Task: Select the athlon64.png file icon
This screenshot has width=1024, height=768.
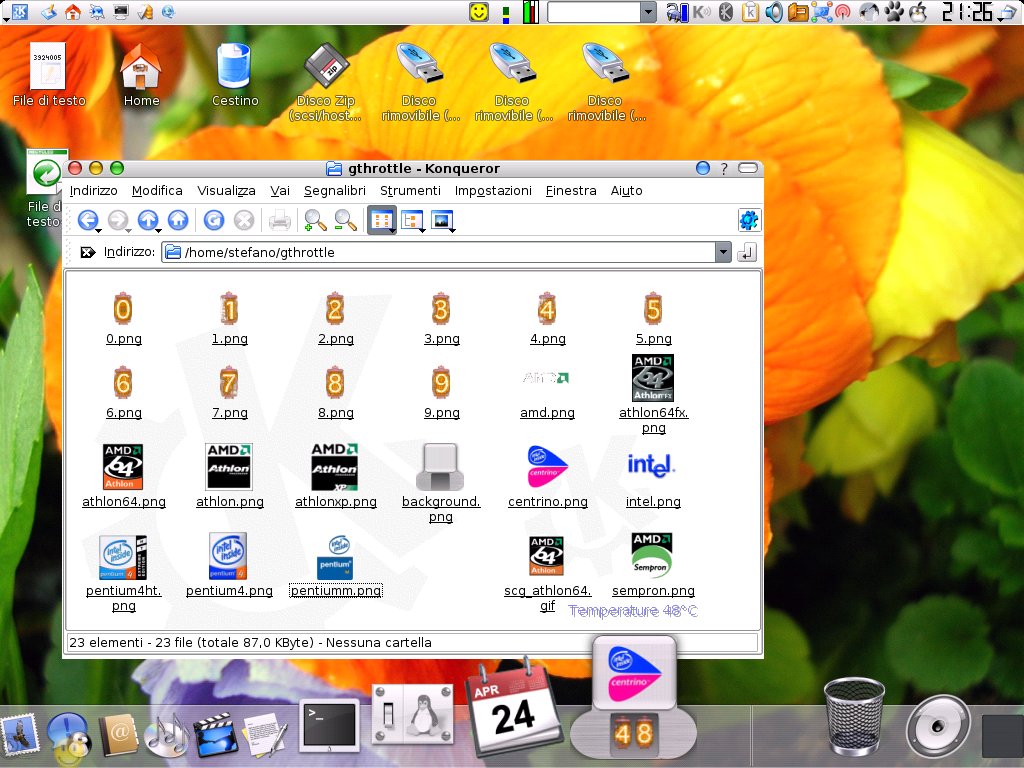Action: [x=123, y=466]
